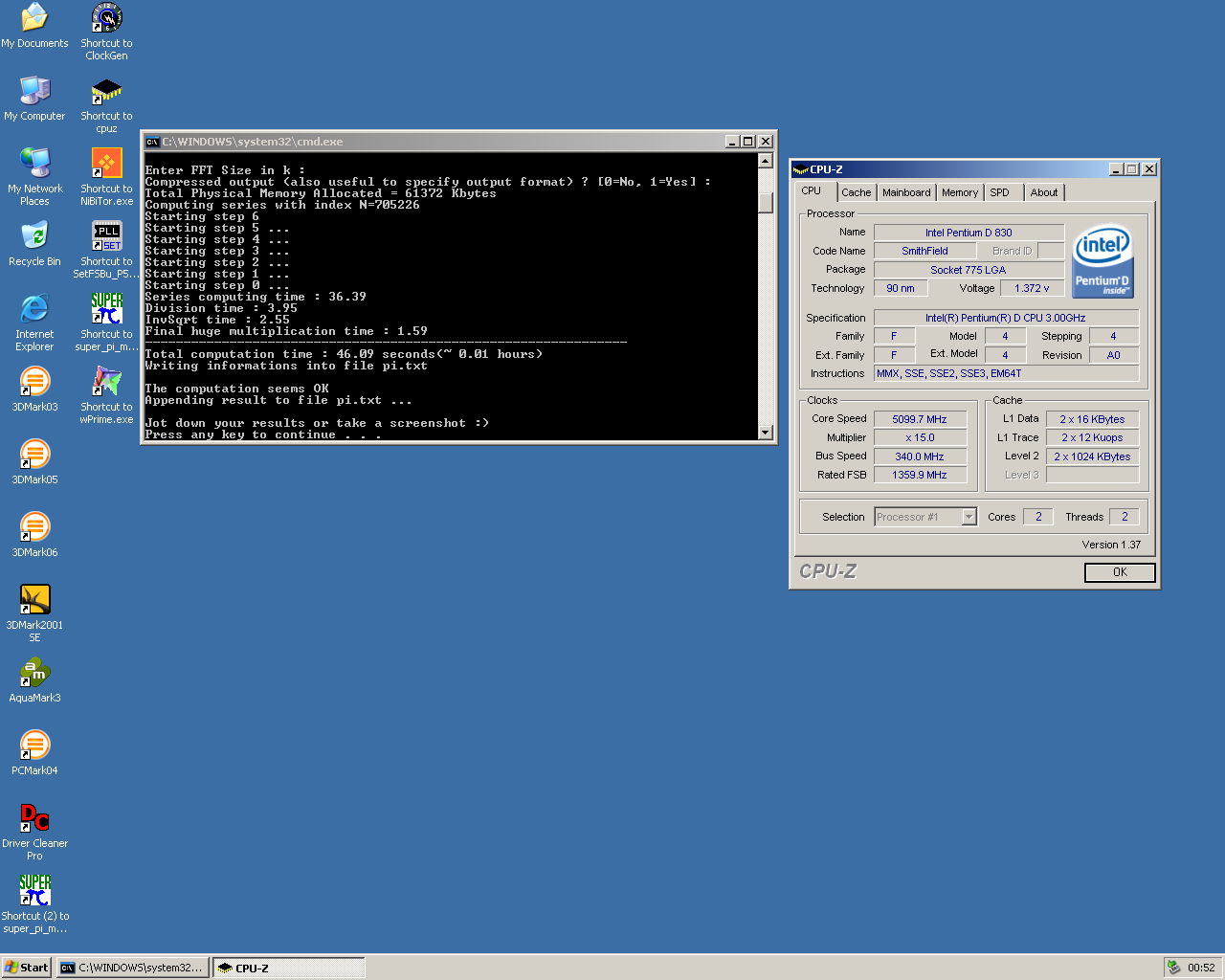Open Shortcut to super_pi_mod icon beside Internet Explorer
1225x980 pixels.
(106, 323)
